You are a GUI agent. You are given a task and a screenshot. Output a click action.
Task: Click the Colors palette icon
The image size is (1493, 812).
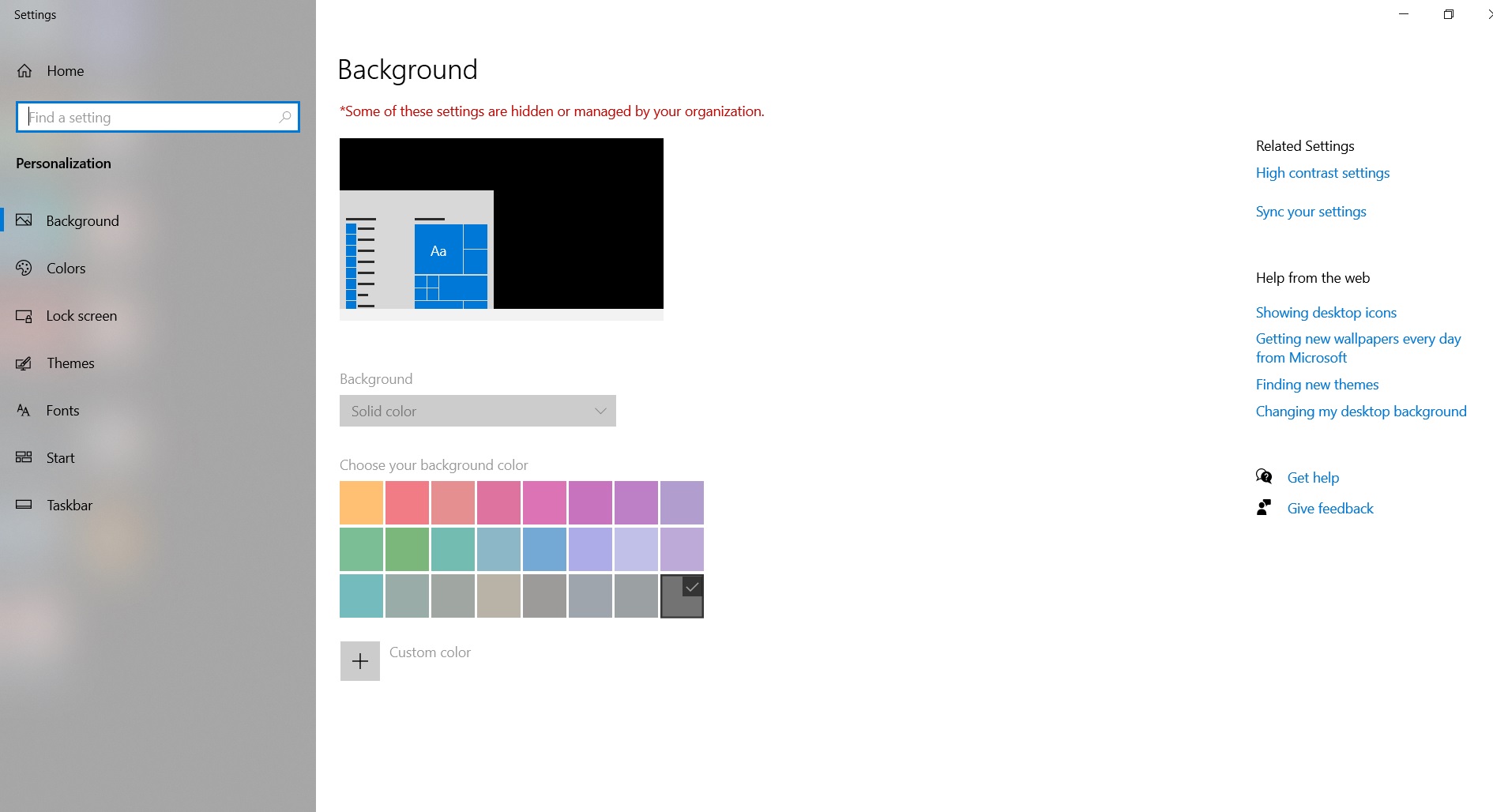point(24,268)
